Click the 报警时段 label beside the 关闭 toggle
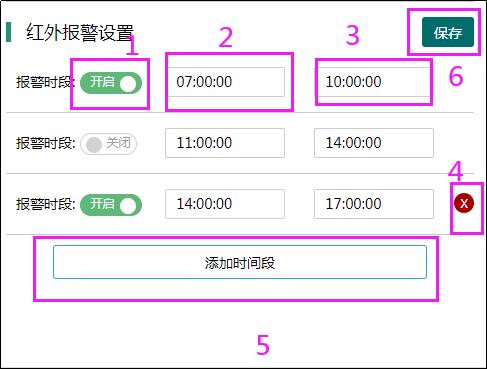The image size is (487, 370). click(x=46, y=143)
